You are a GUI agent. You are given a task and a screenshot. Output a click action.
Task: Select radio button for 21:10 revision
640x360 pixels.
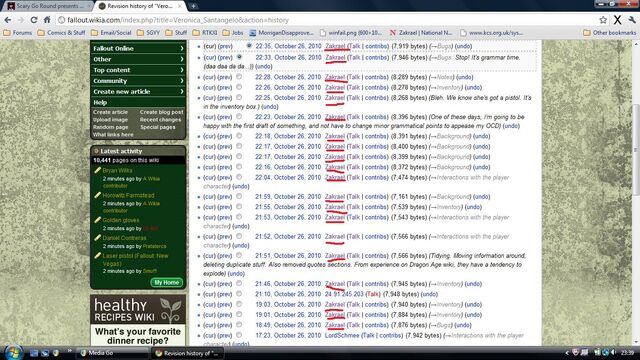coord(239,293)
